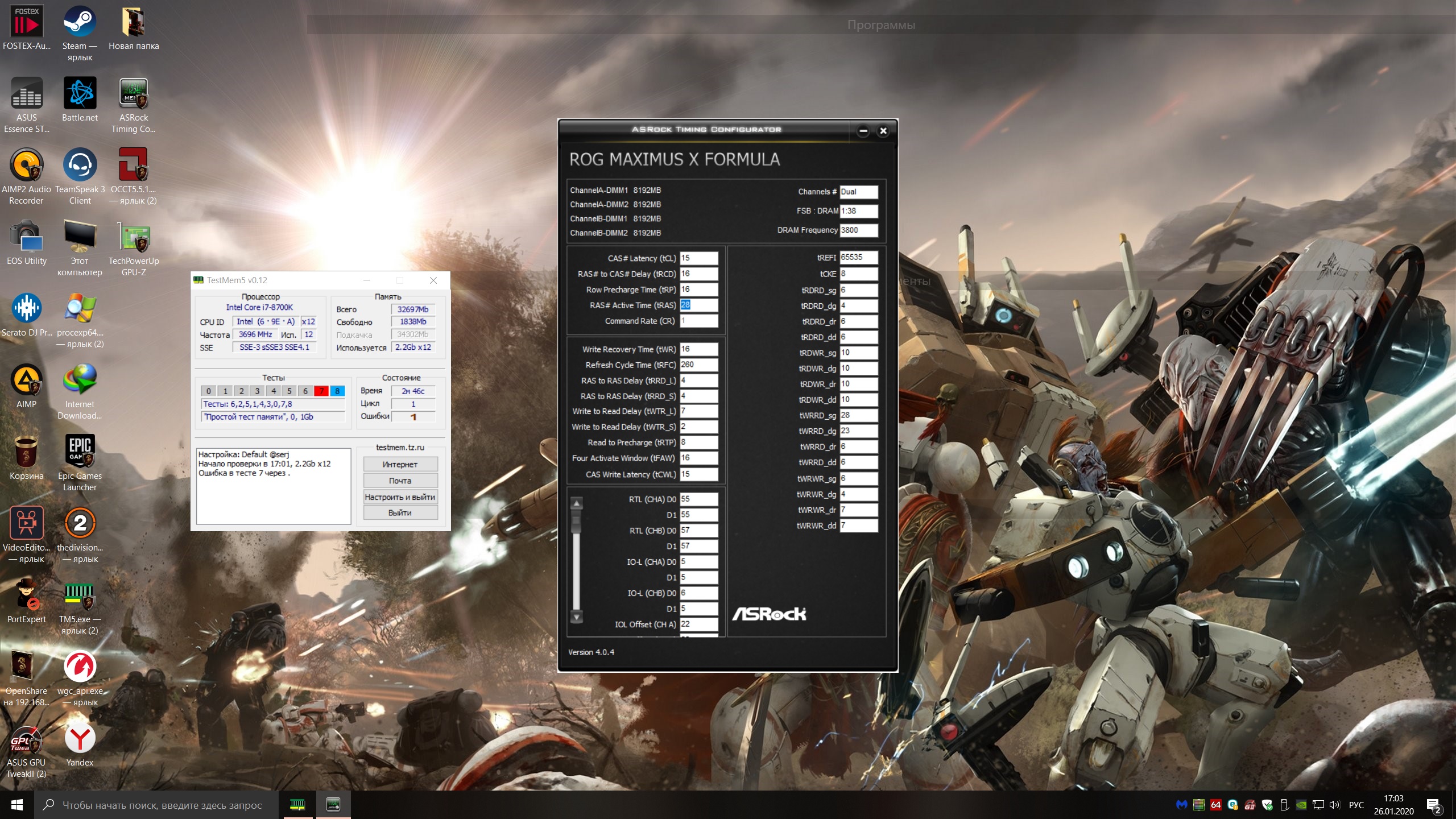This screenshot has width=1456, height=819.
Task: Click the Windows search box
Action: 162,805
